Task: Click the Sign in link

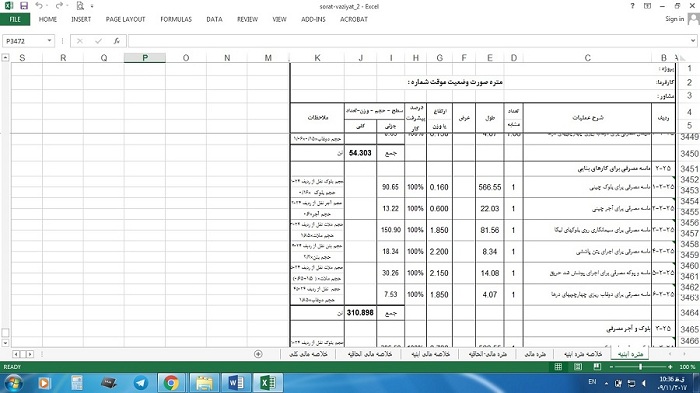Action: point(674,19)
